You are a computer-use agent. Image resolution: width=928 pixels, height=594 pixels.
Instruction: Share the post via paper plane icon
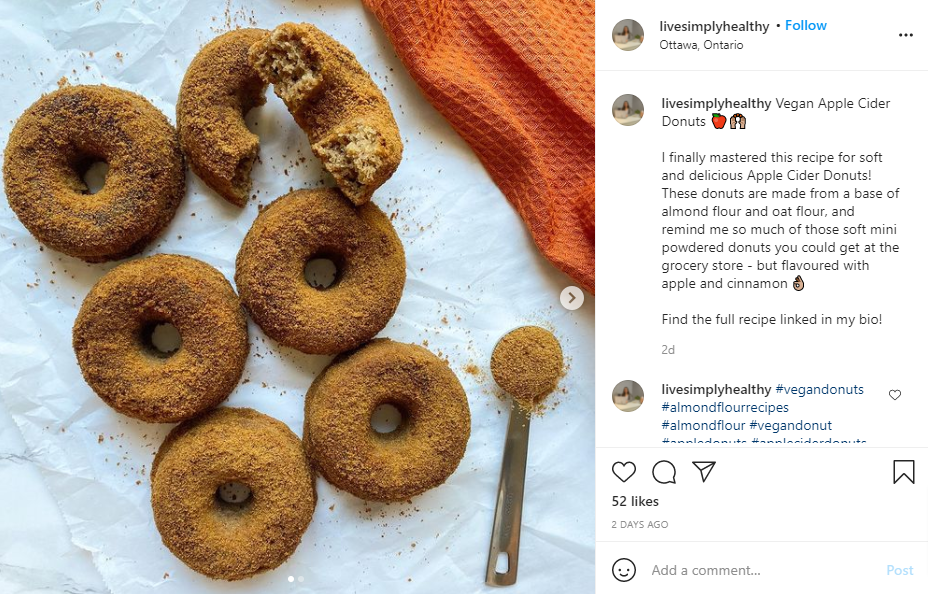[704, 472]
